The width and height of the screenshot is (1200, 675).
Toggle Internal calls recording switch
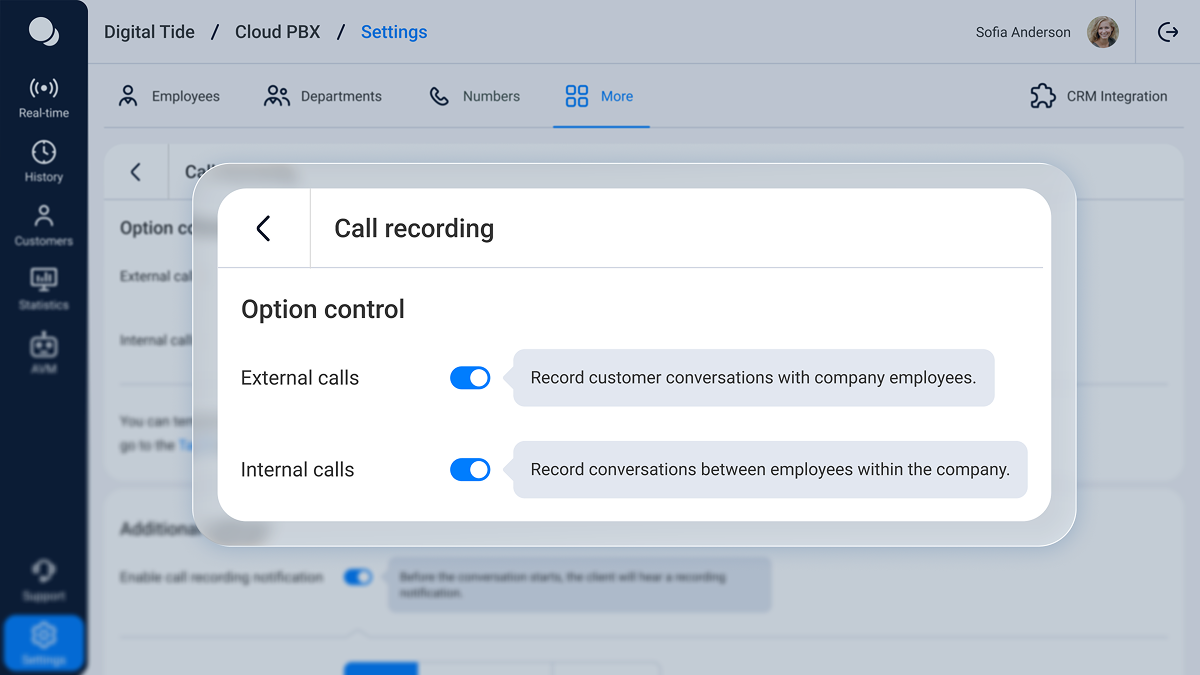pos(470,469)
